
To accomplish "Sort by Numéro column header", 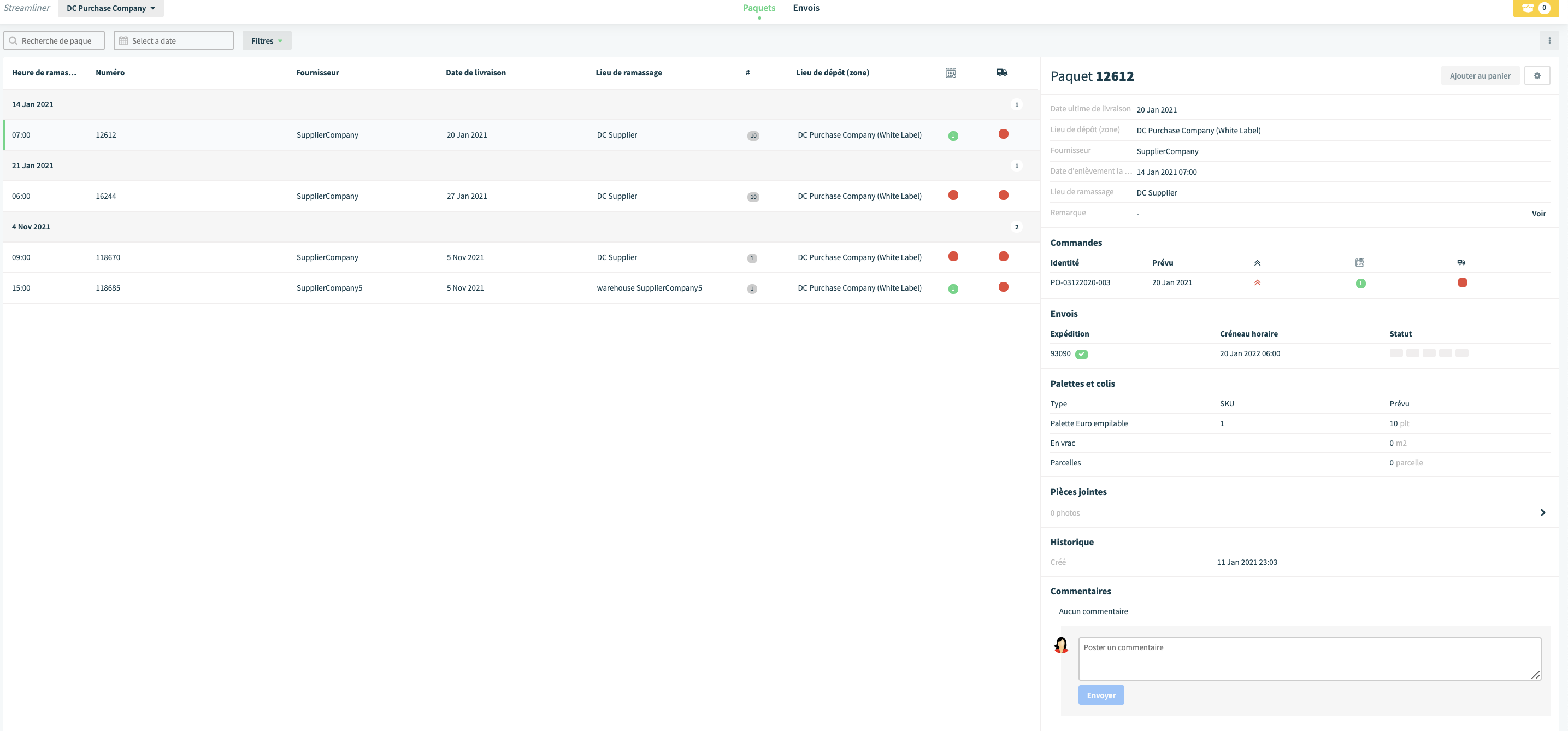I will pyautogui.click(x=110, y=73).
